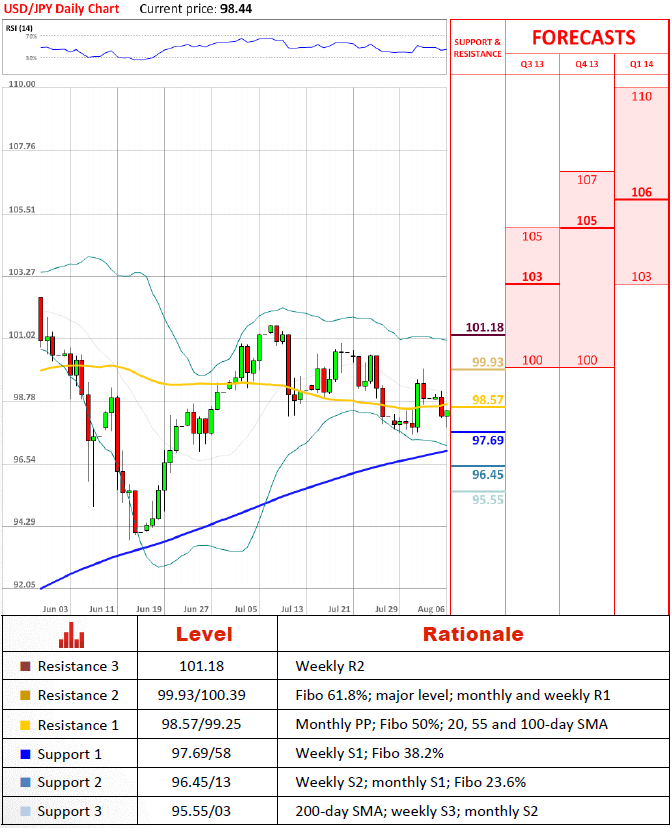Click the 103.27 price axis label
672x828 pixels.
22,272
